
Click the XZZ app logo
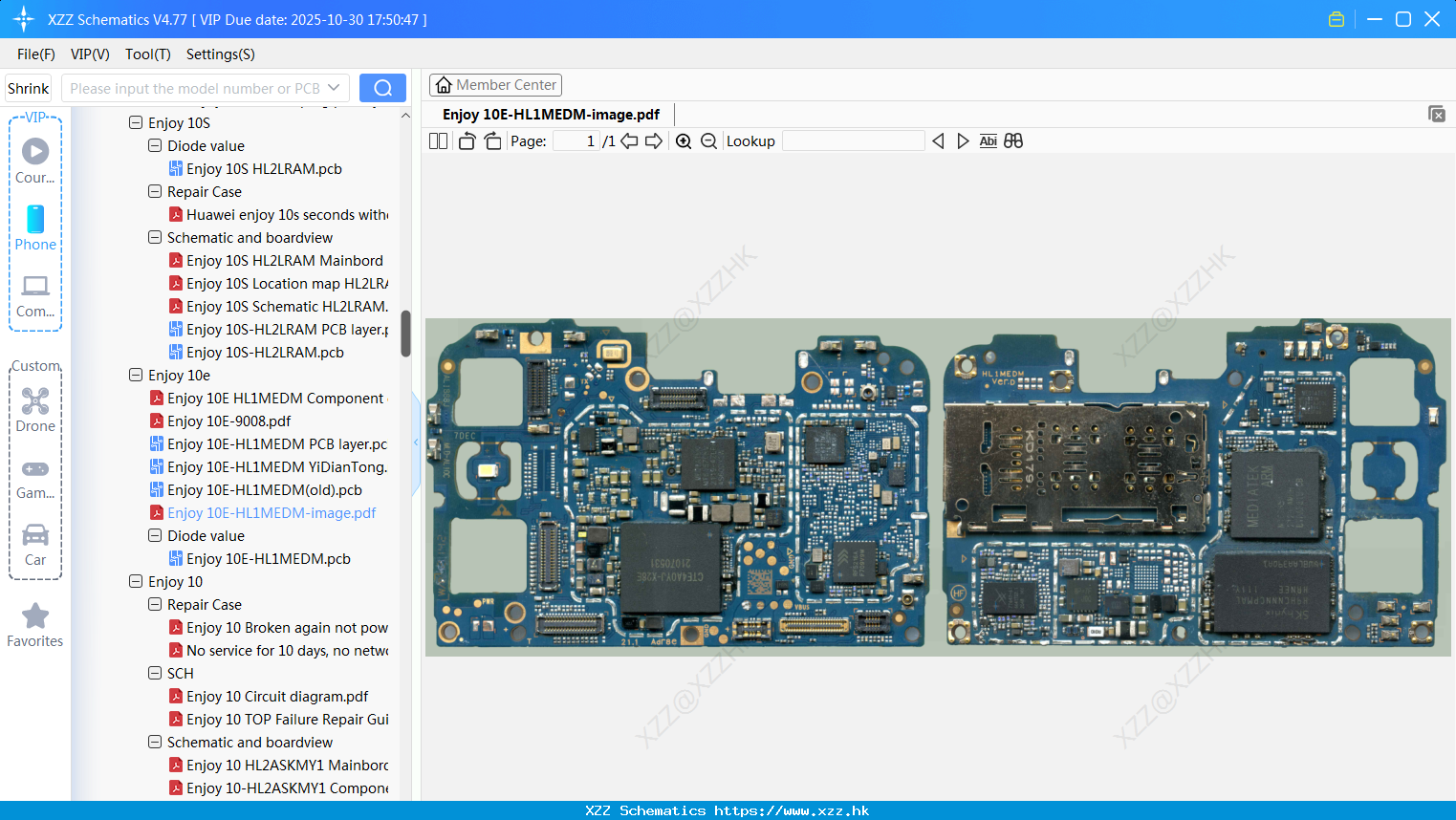pyautogui.click(x=24, y=19)
